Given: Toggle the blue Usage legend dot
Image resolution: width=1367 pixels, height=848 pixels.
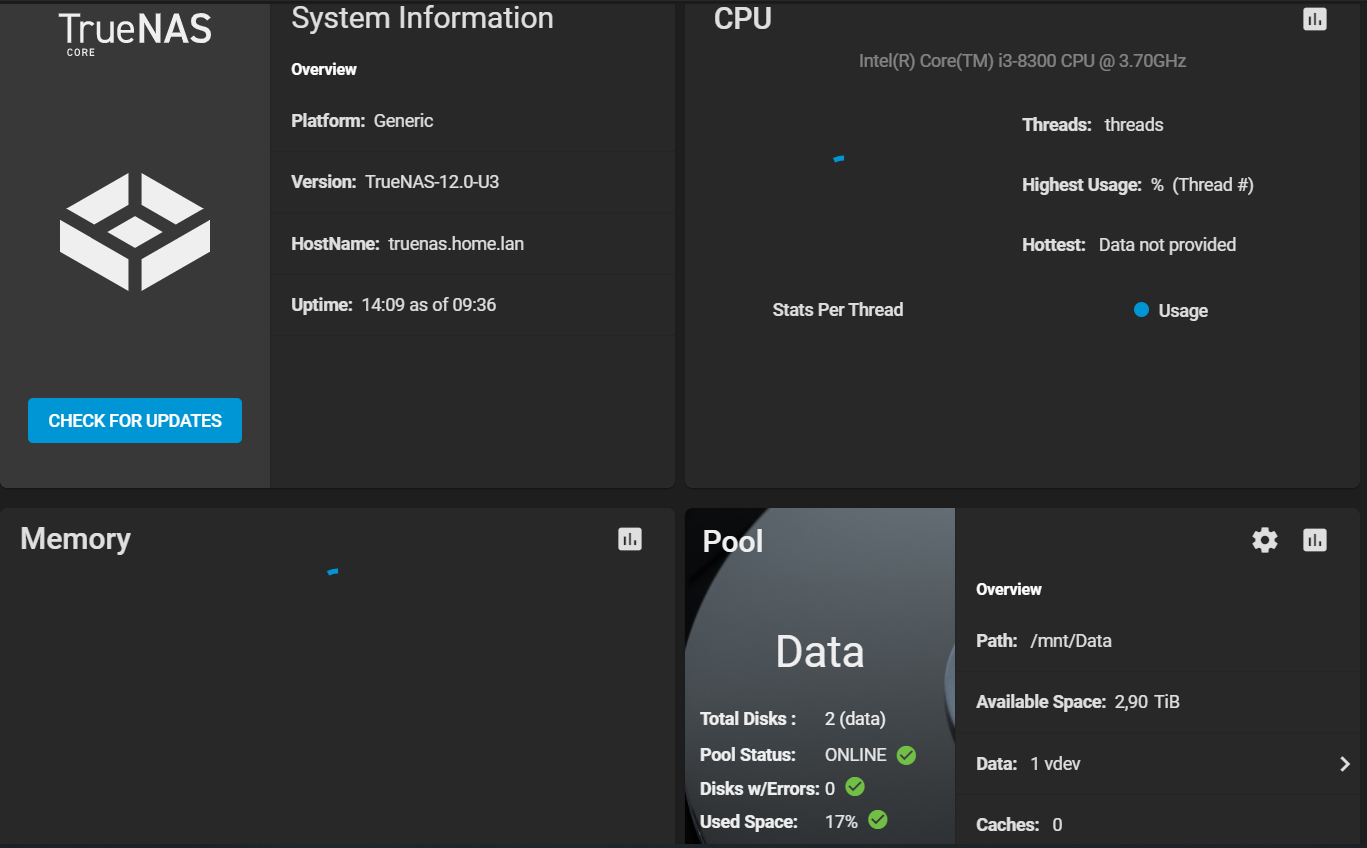Looking at the screenshot, I should pyautogui.click(x=1141, y=310).
